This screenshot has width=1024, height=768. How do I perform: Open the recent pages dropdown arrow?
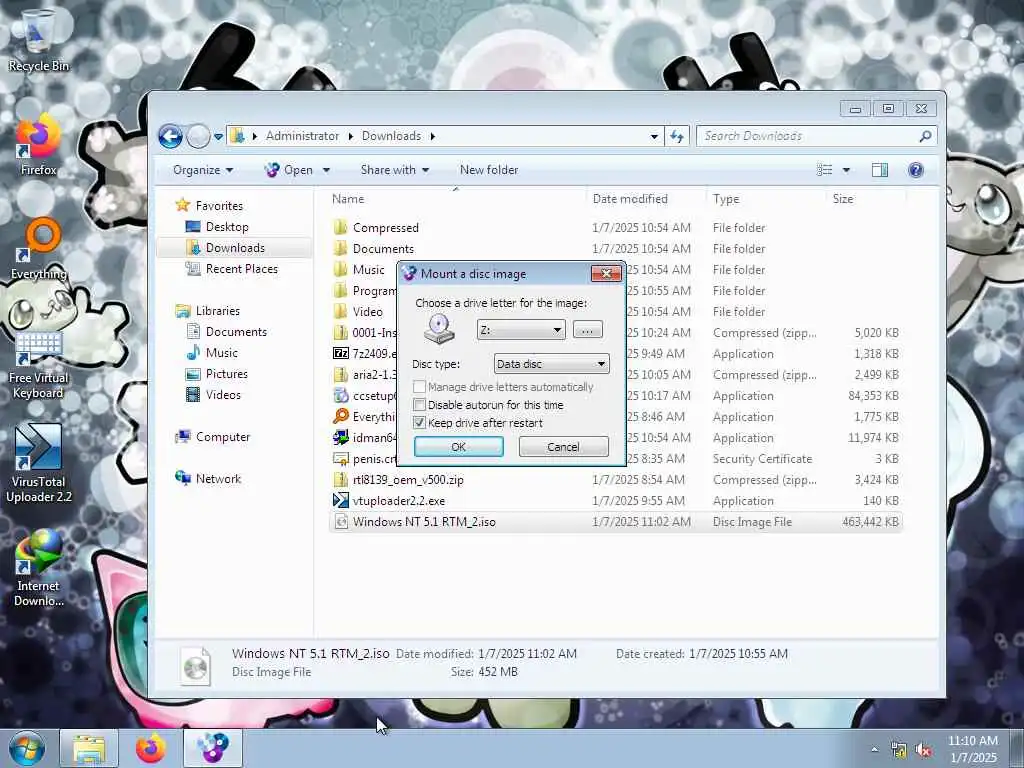click(x=218, y=136)
